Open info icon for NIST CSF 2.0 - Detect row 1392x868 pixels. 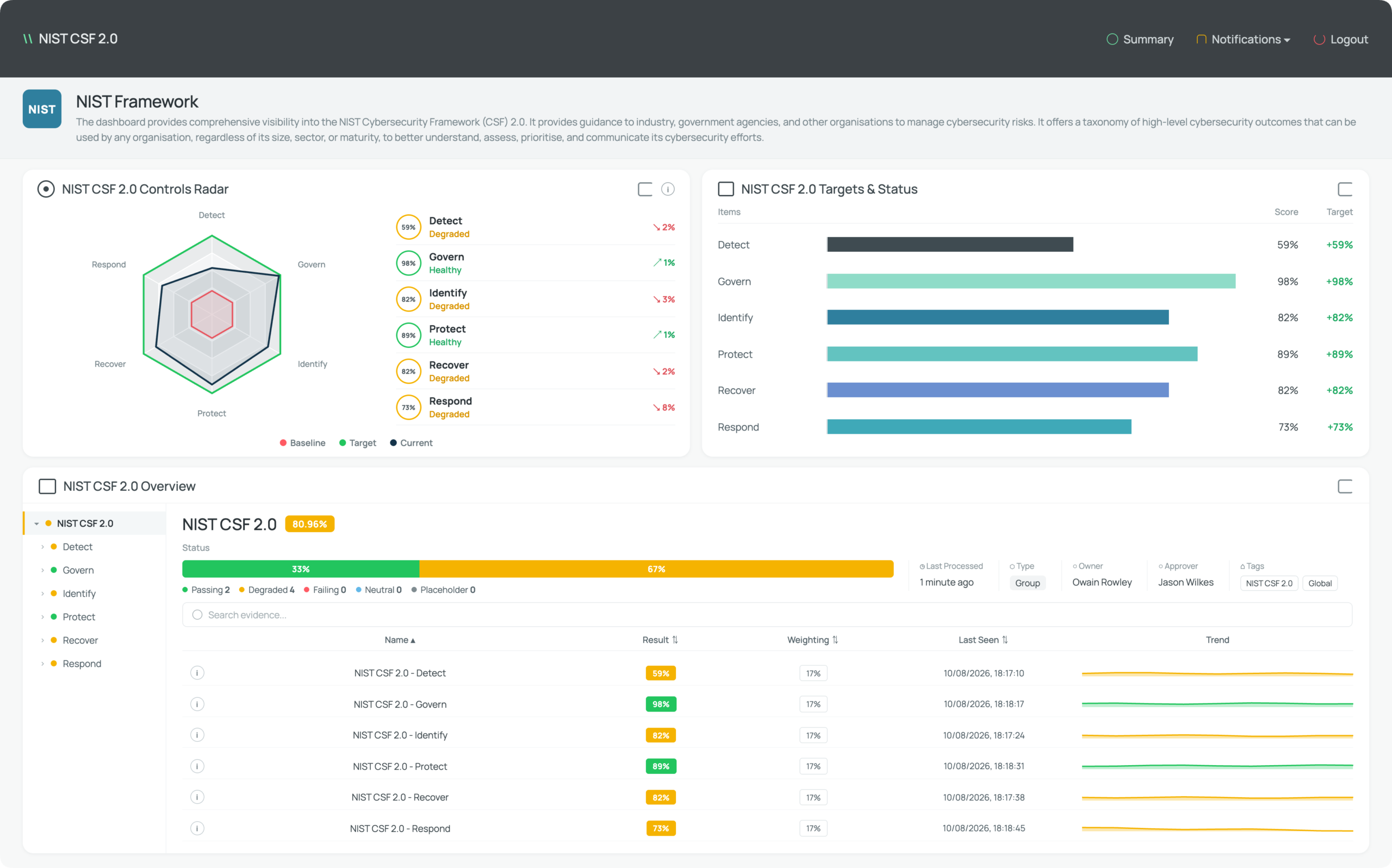197,673
